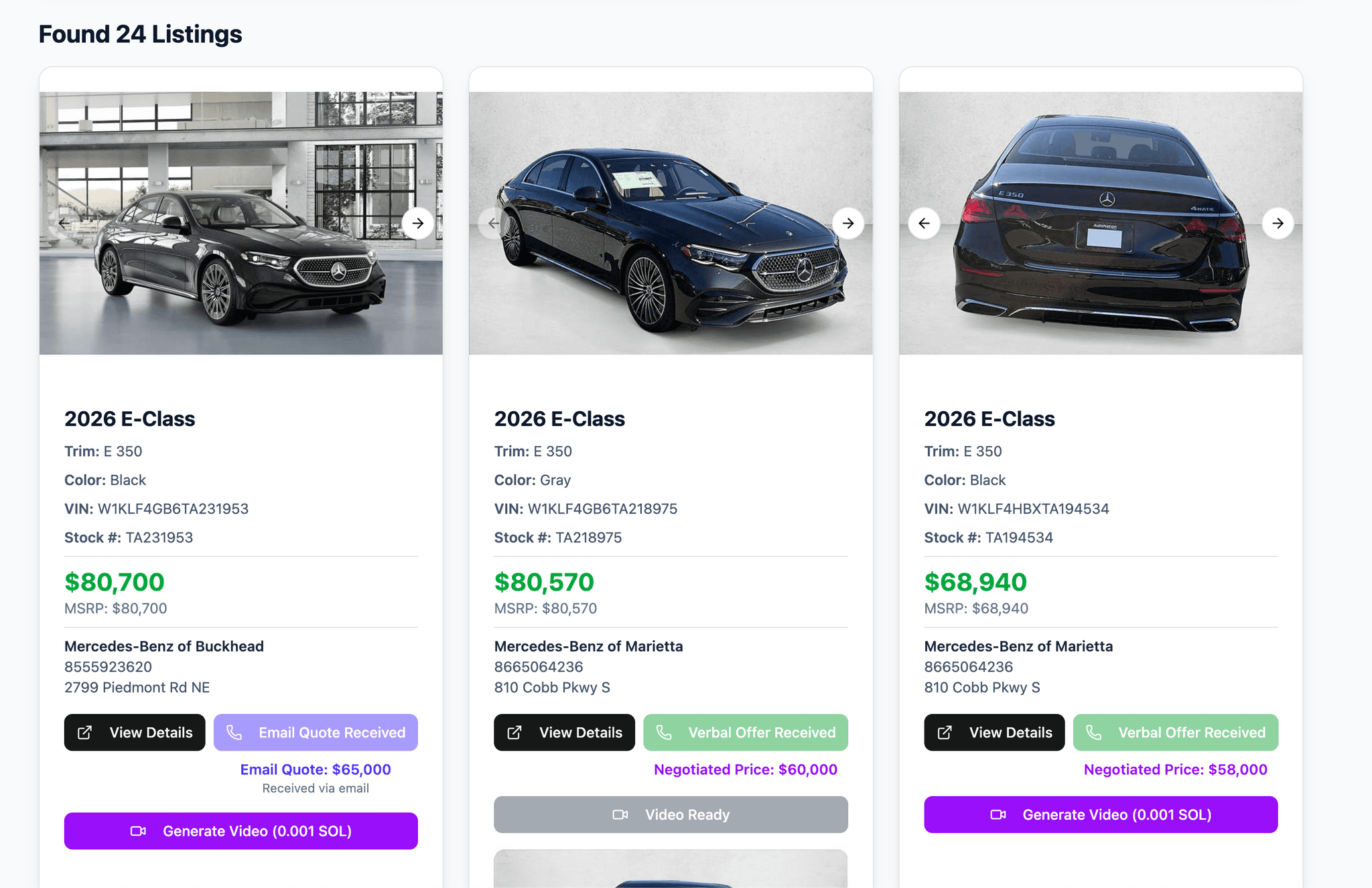Click previous-image arrow on Buckhead listing photo
This screenshot has height=888, width=1372.
(x=64, y=223)
